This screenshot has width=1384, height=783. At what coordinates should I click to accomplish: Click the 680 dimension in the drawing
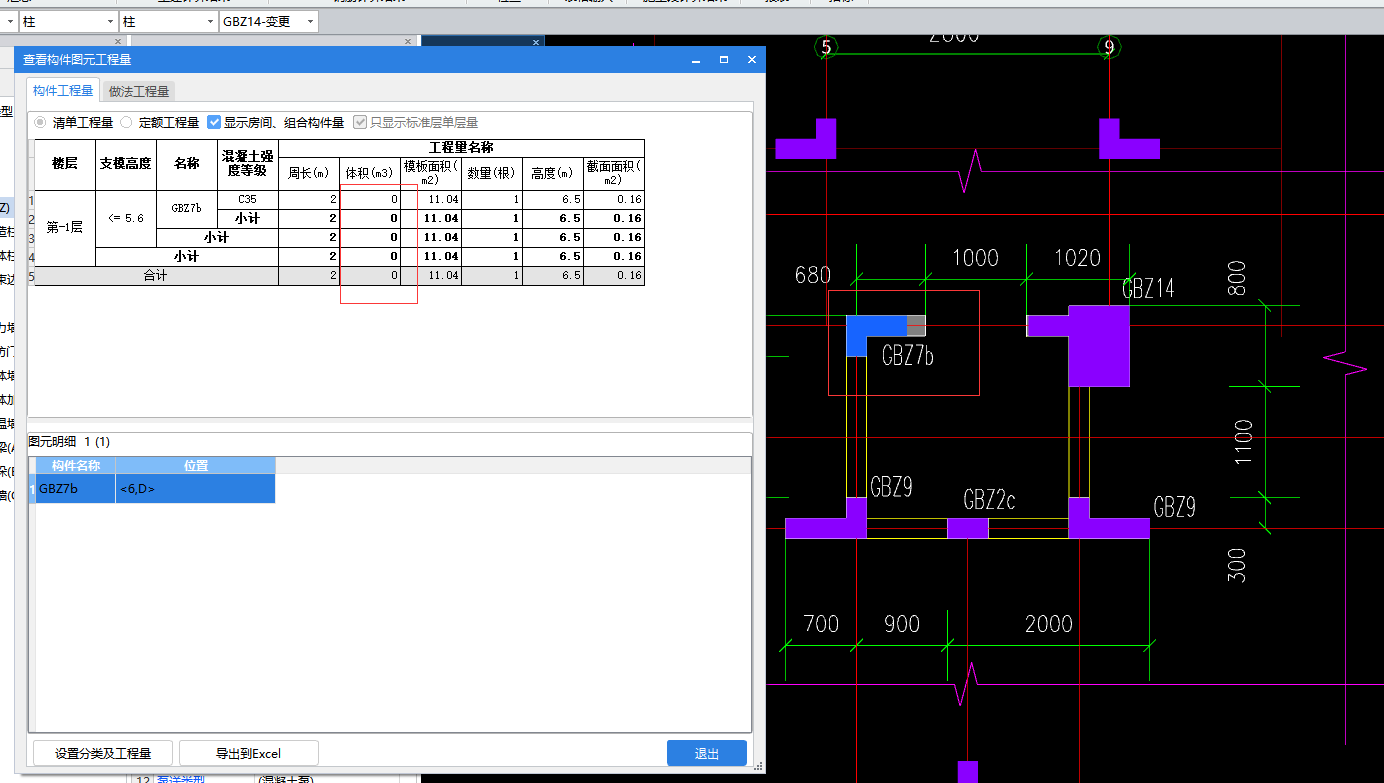[x=812, y=275]
